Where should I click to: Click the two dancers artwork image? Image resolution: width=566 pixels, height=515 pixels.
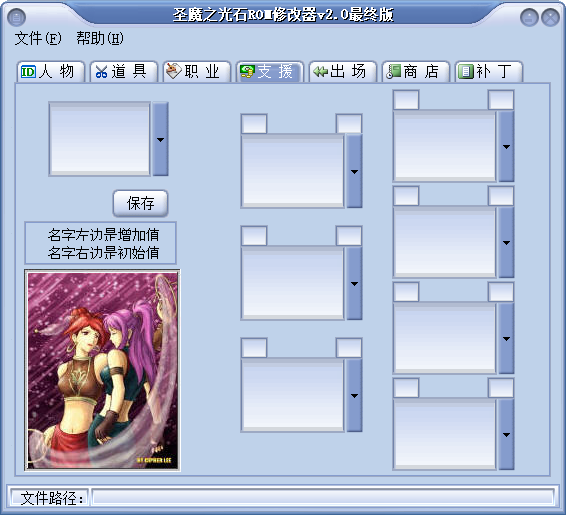[103, 370]
